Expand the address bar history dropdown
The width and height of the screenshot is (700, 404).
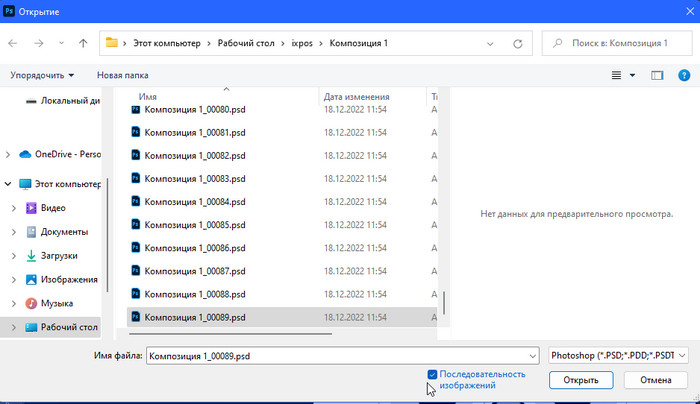(x=490, y=44)
